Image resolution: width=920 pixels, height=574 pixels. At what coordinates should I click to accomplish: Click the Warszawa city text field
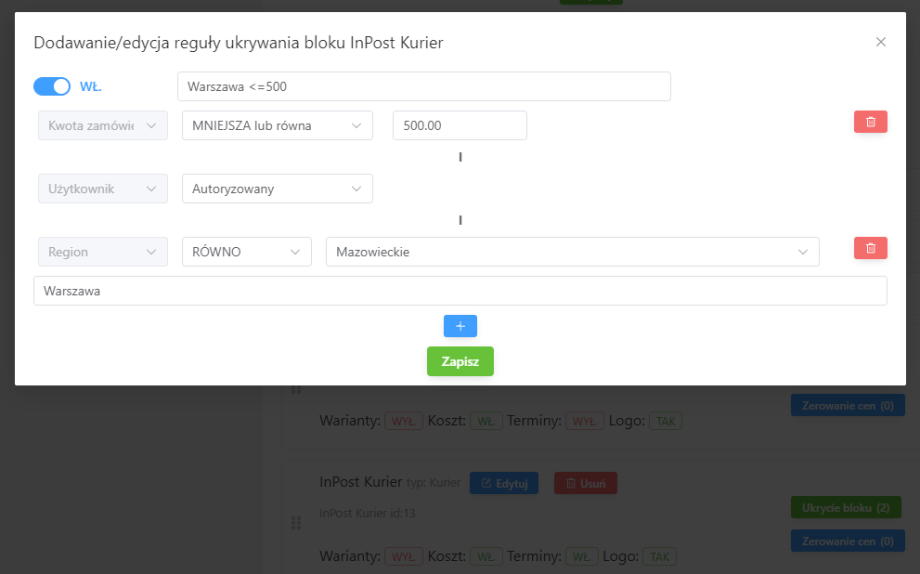pyautogui.click(x=460, y=291)
